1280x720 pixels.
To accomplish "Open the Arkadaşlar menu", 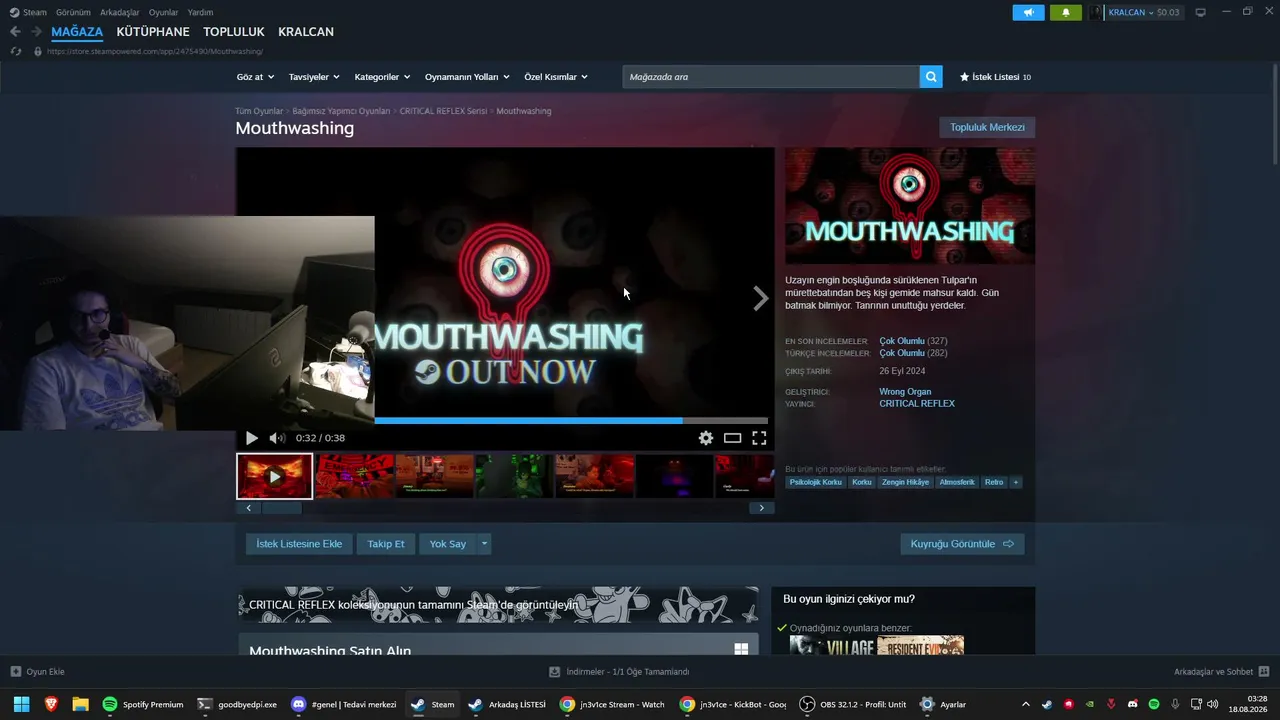I will (120, 12).
